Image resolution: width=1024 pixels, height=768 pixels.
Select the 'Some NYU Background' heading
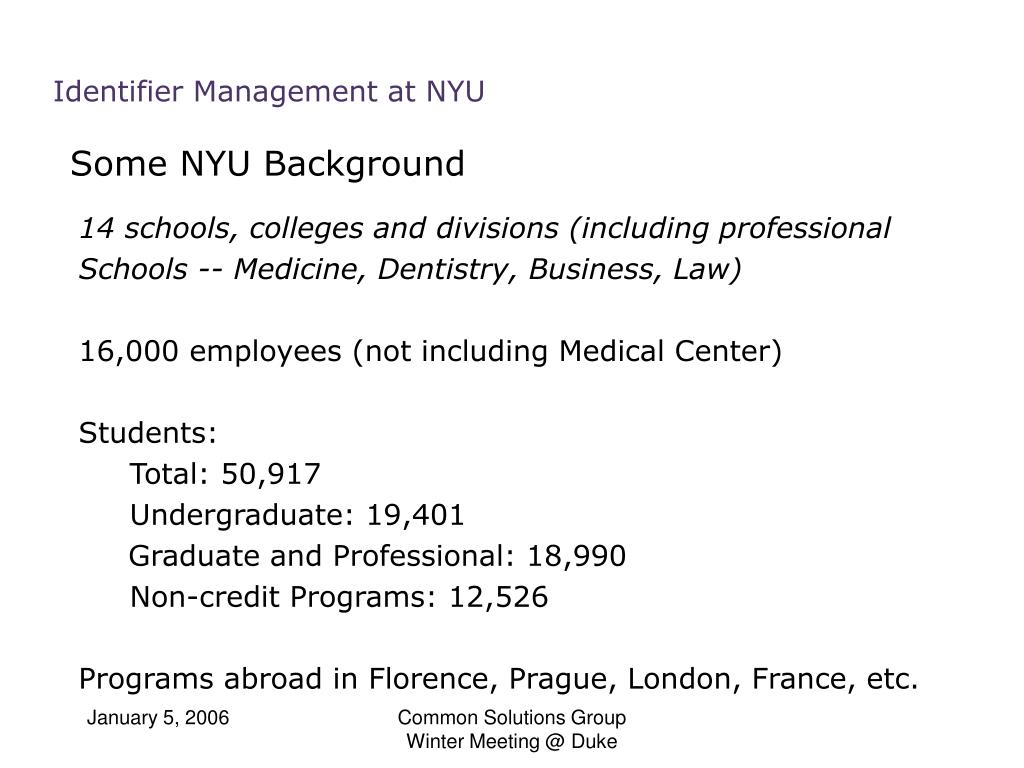coord(267,164)
